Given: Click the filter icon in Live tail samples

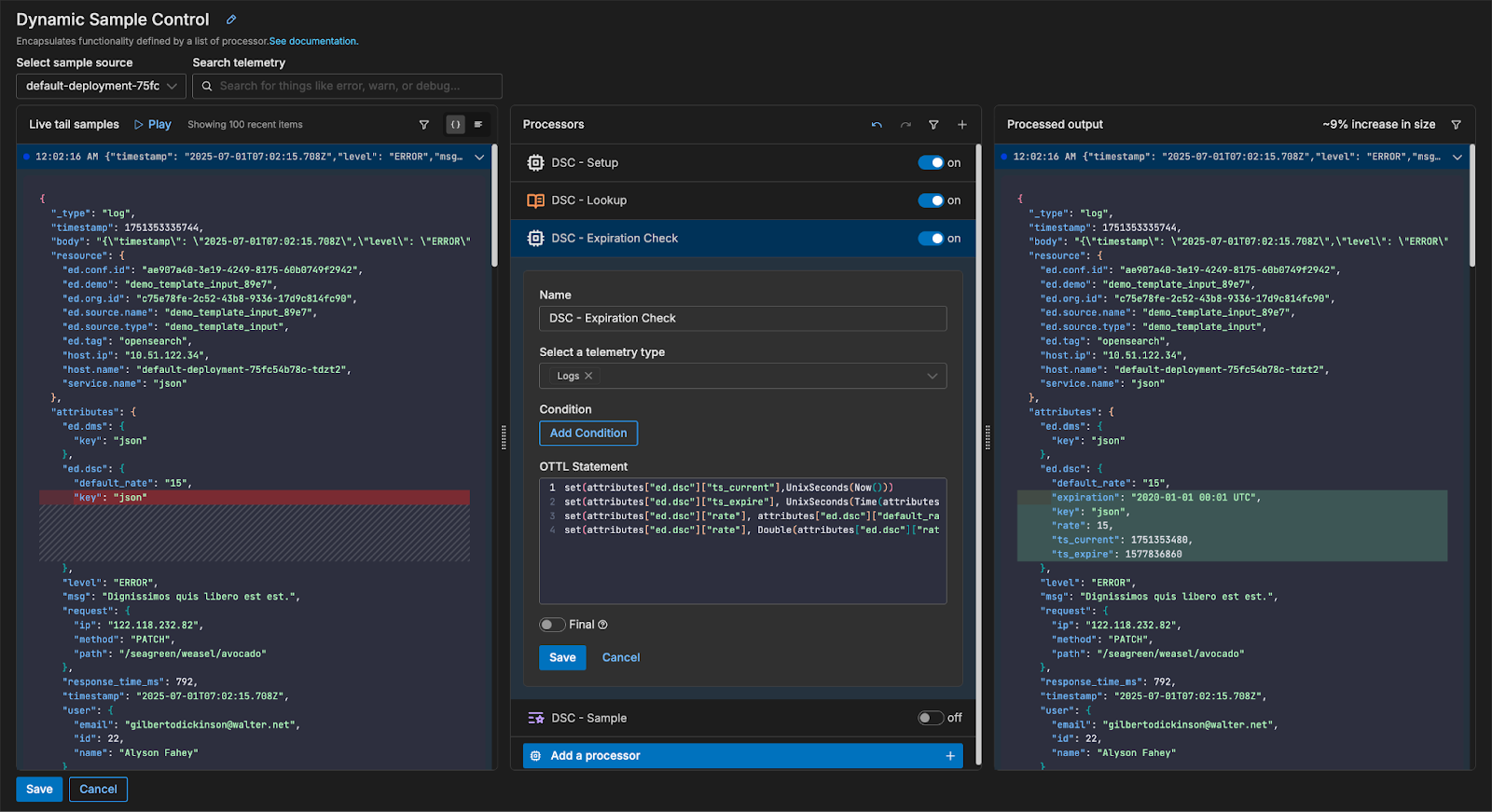Looking at the screenshot, I should [424, 125].
